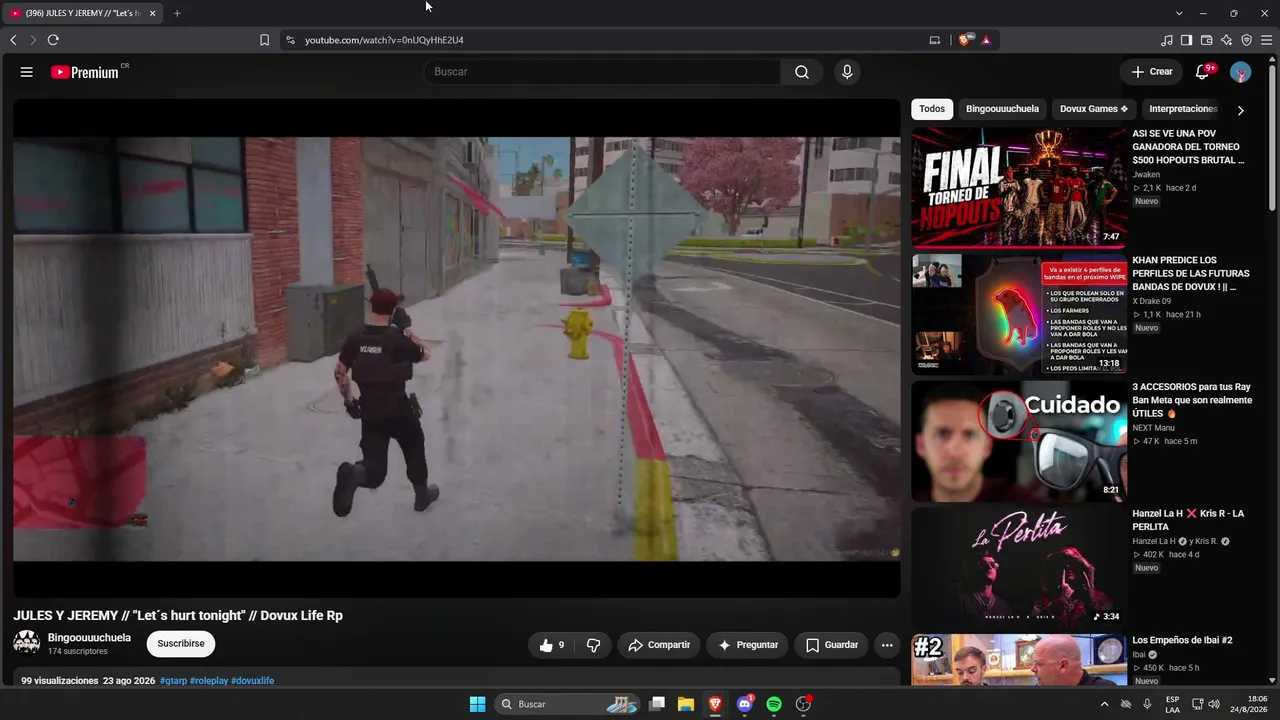Open more actions ellipsis under video

(887, 645)
